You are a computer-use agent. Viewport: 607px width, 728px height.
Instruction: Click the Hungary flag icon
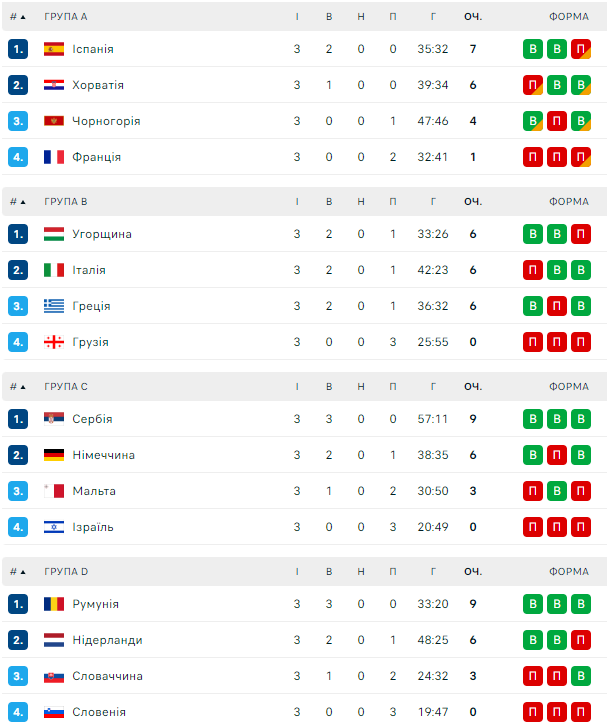pos(54,234)
